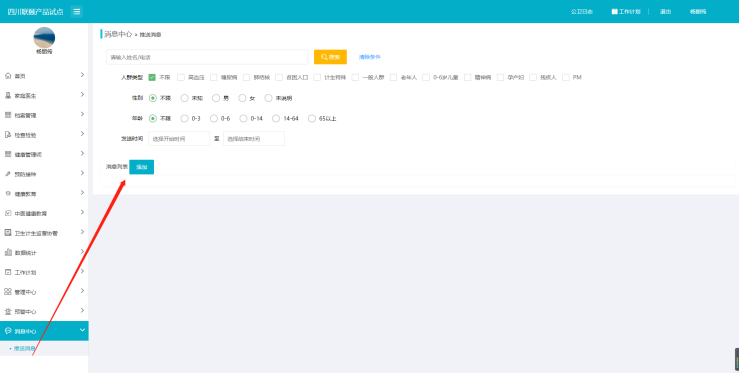
Task: Check the 孕产妇 checkbox
Action: [x=500, y=77]
